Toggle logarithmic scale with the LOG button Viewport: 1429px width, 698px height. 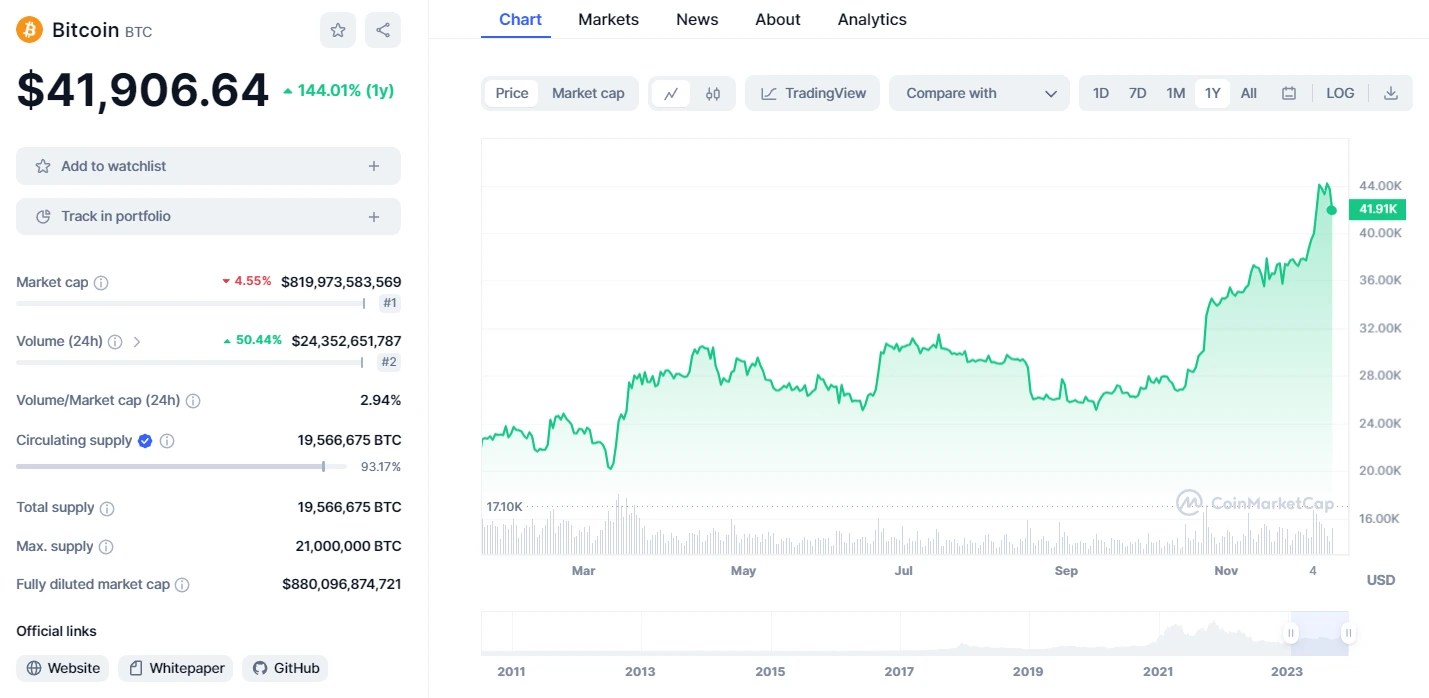click(x=1339, y=92)
